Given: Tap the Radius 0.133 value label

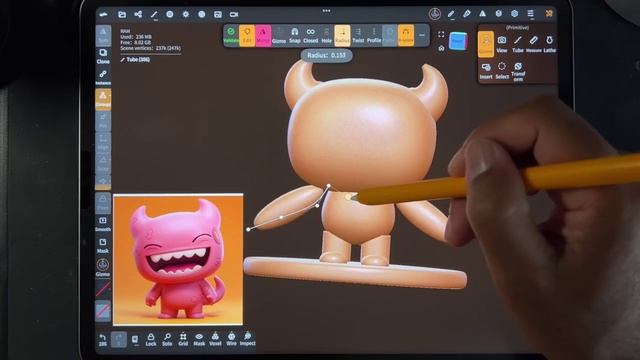Looking at the screenshot, I should tap(327, 55).
